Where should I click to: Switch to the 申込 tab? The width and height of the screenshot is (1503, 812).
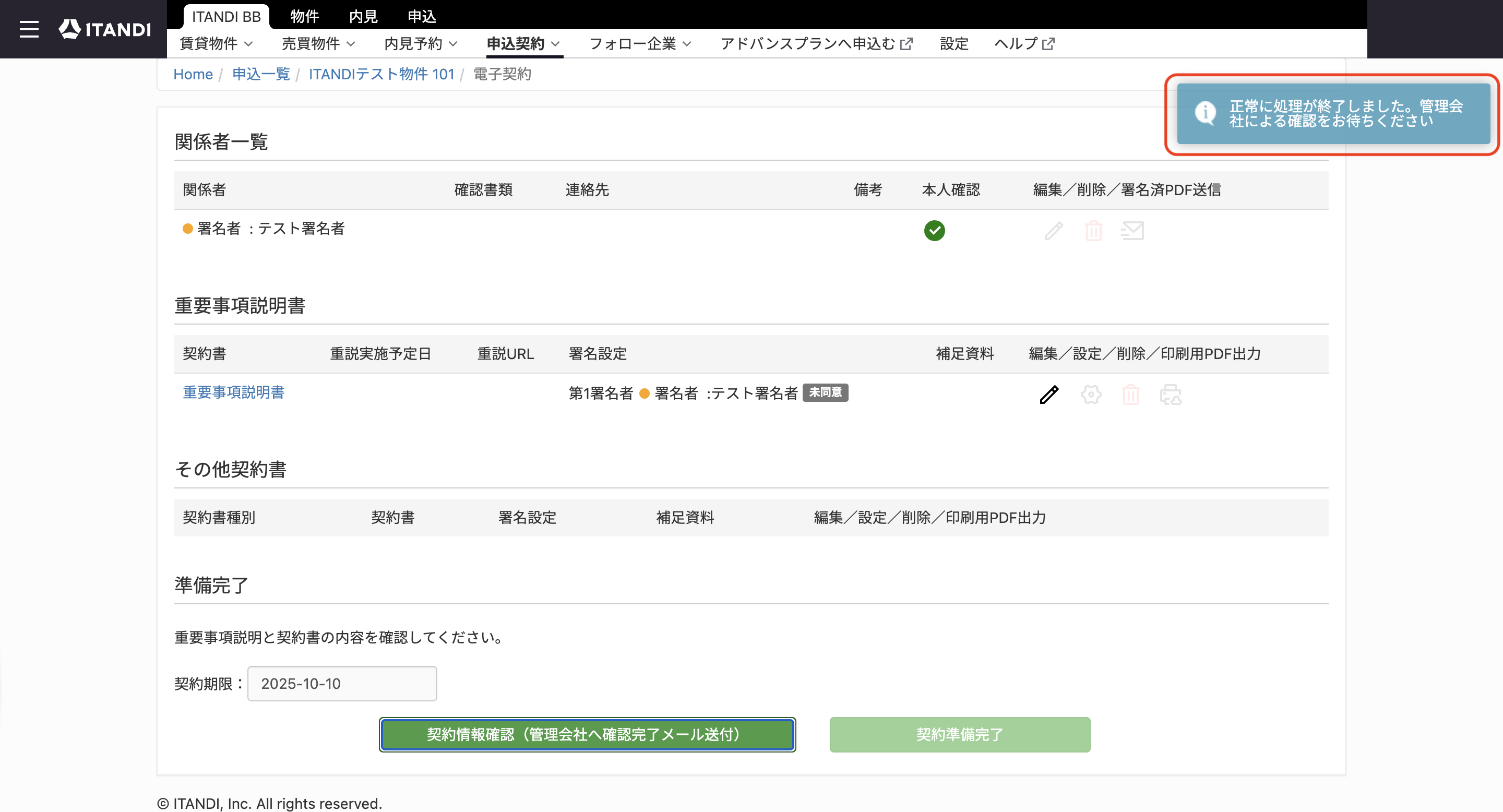422,16
